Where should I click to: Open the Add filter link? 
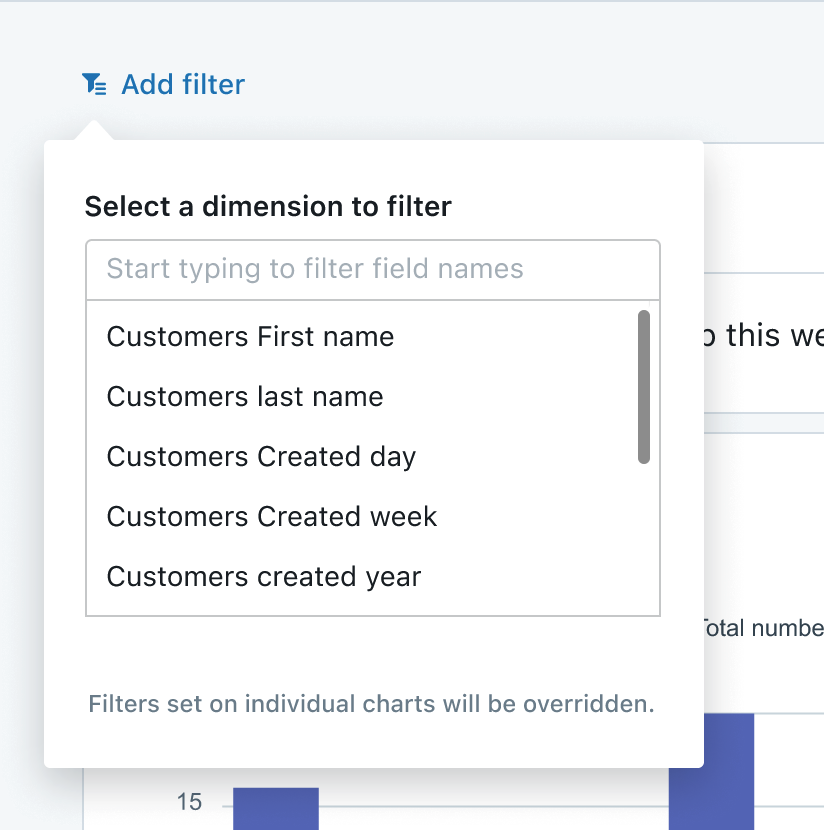tap(183, 84)
